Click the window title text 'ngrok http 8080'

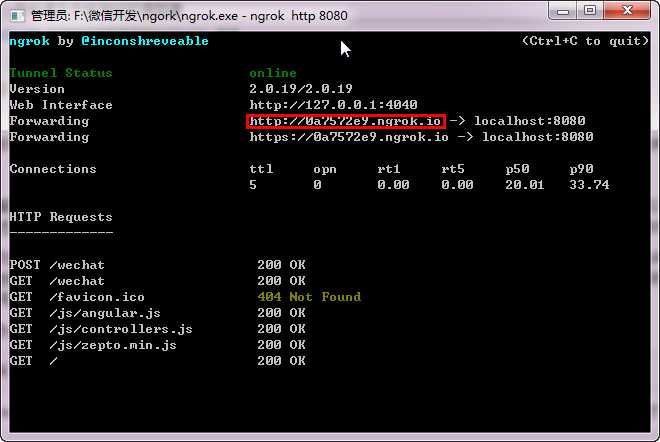(298, 16)
